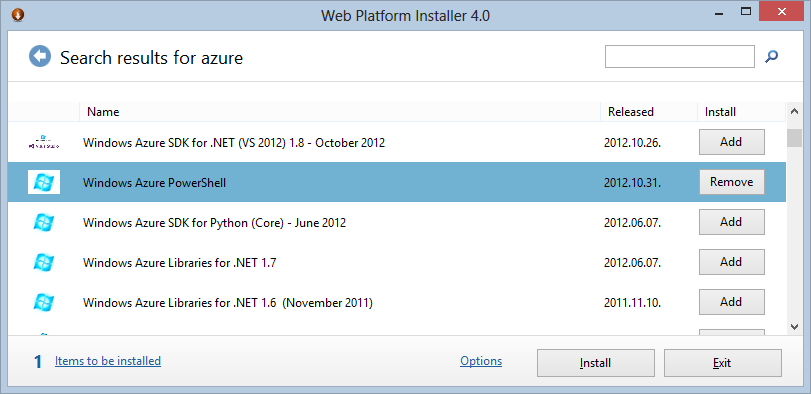Click the Windows Azure PowerShell icon

tap(44, 182)
